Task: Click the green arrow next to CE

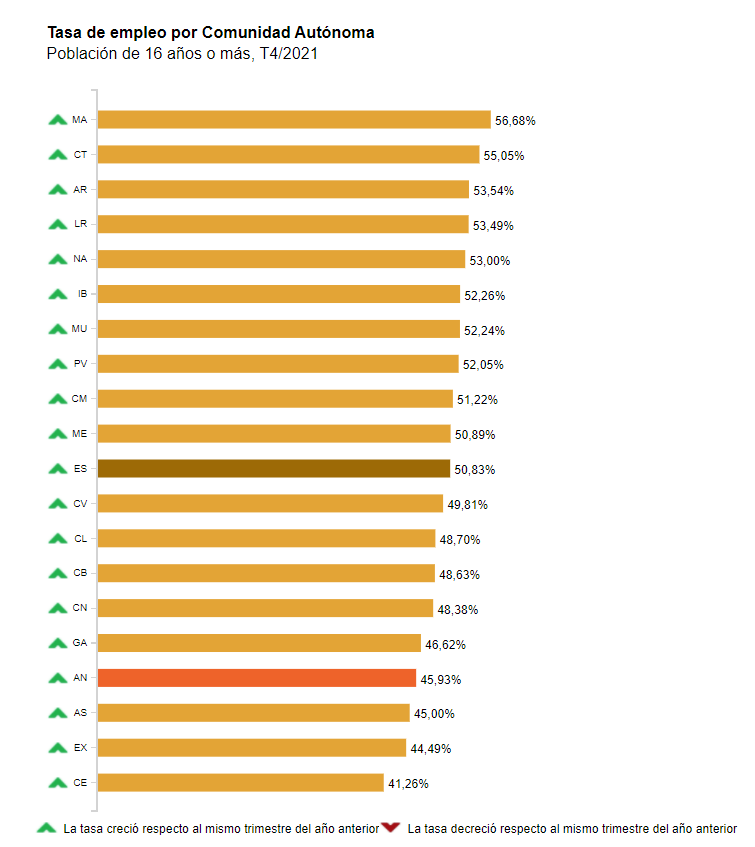Action: point(57,782)
